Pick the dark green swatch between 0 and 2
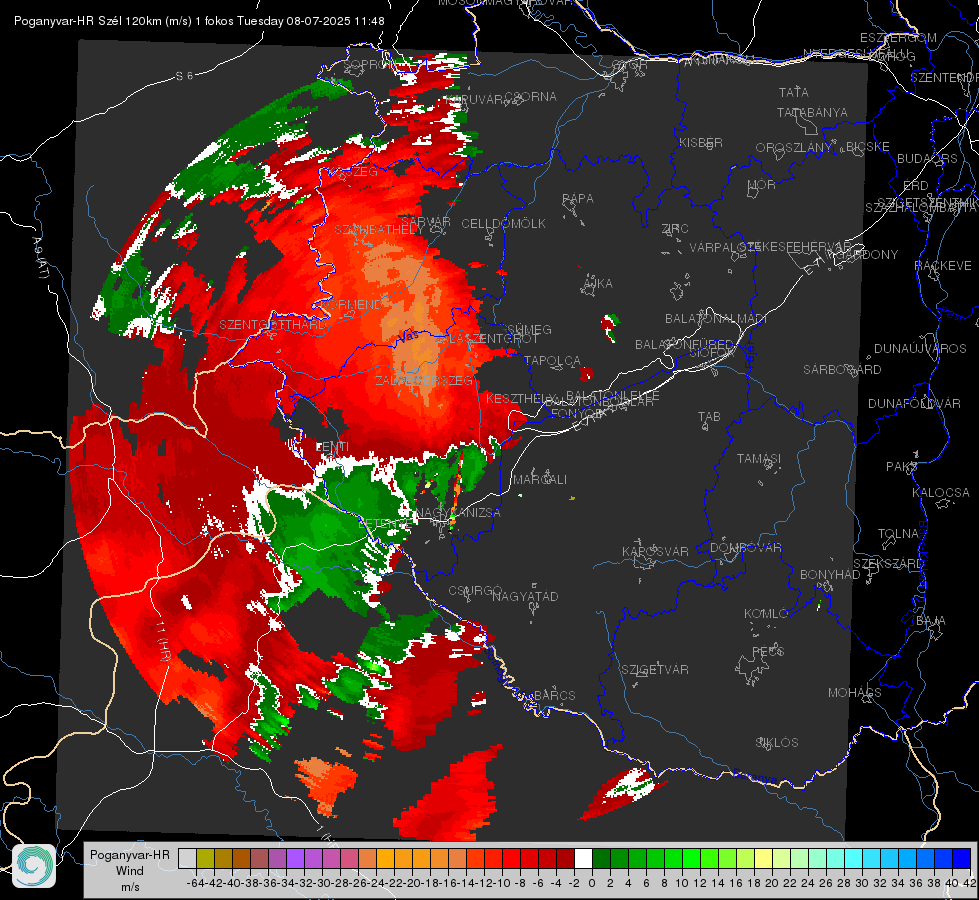Screen dimensions: 979x900 click(x=601, y=859)
